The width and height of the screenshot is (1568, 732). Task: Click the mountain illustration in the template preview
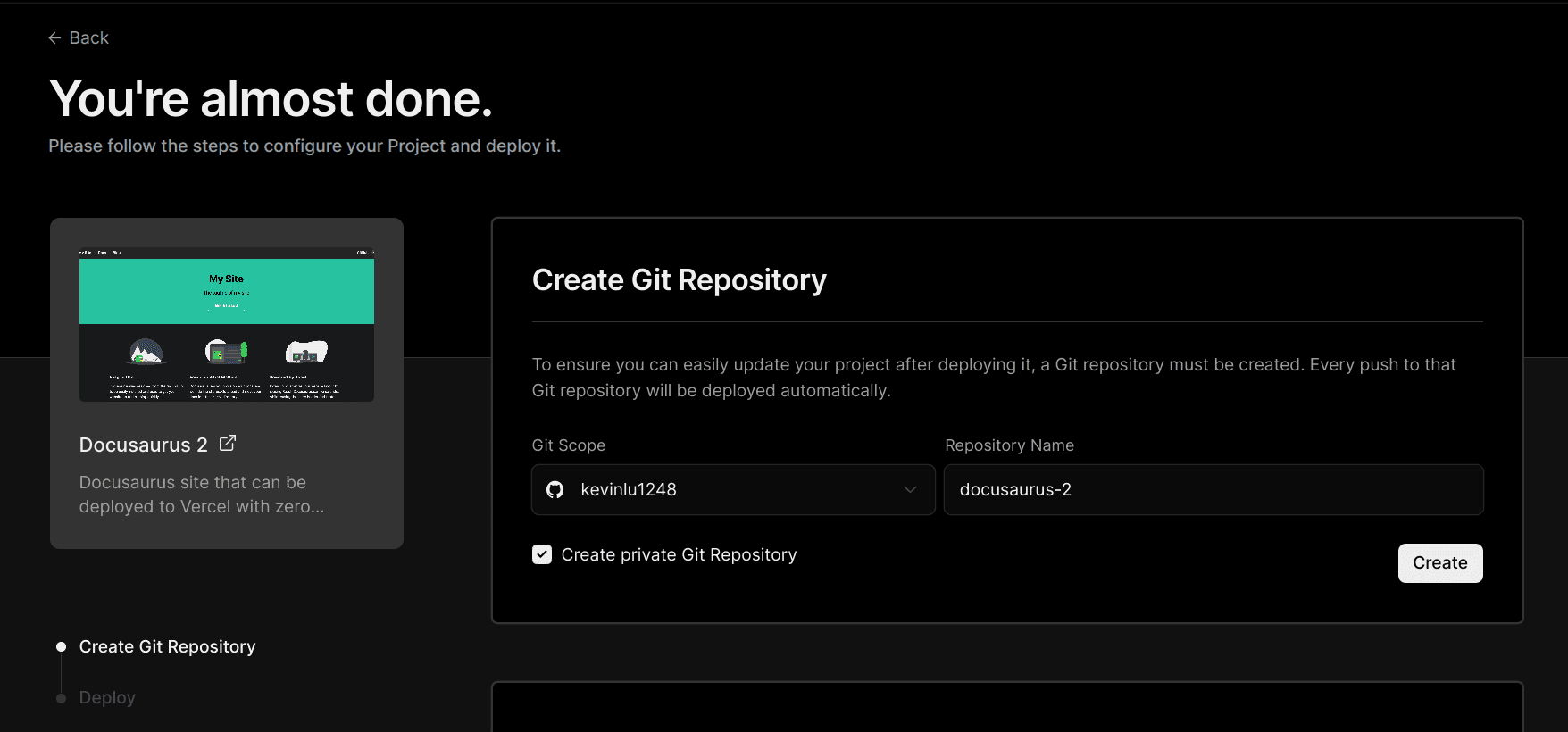[146, 352]
